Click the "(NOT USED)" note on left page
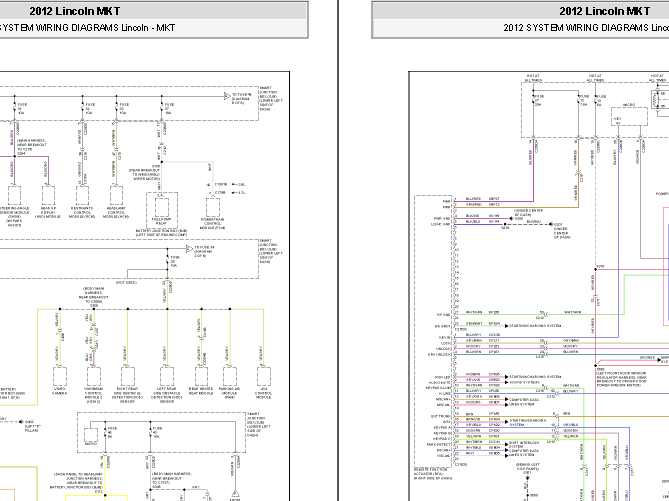This screenshot has height=501, width=669. (126, 283)
